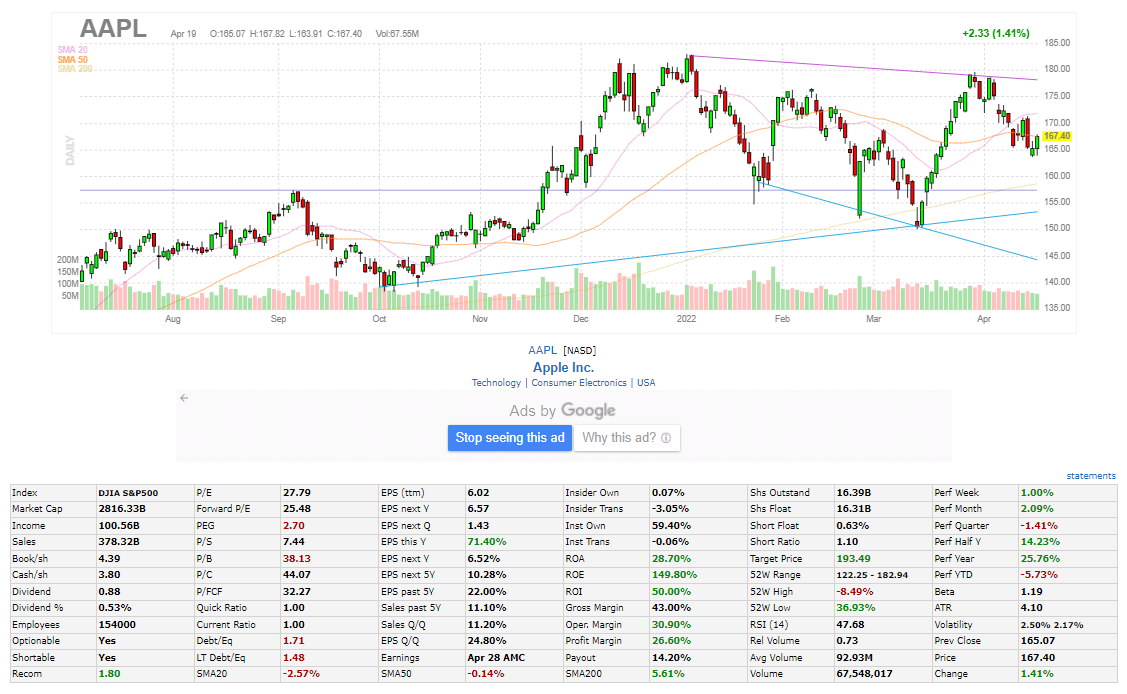Click the AAPL daily chart image
This screenshot has width=1127, height=694.
pyautogui.click(x=564, y=173)
